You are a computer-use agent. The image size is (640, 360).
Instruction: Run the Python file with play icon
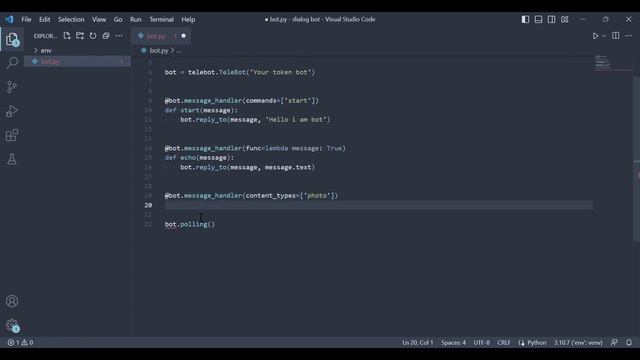pos(595,36)
